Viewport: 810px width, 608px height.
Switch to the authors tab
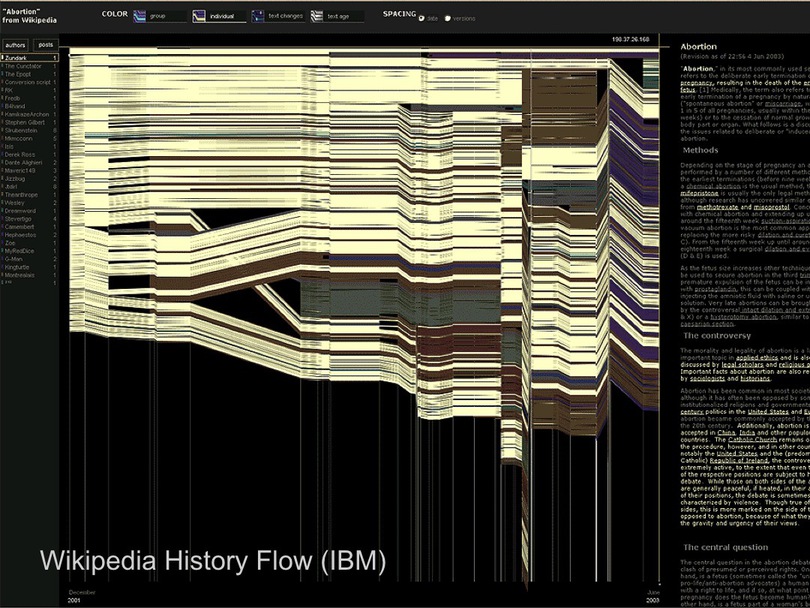(x=15, y=45)
